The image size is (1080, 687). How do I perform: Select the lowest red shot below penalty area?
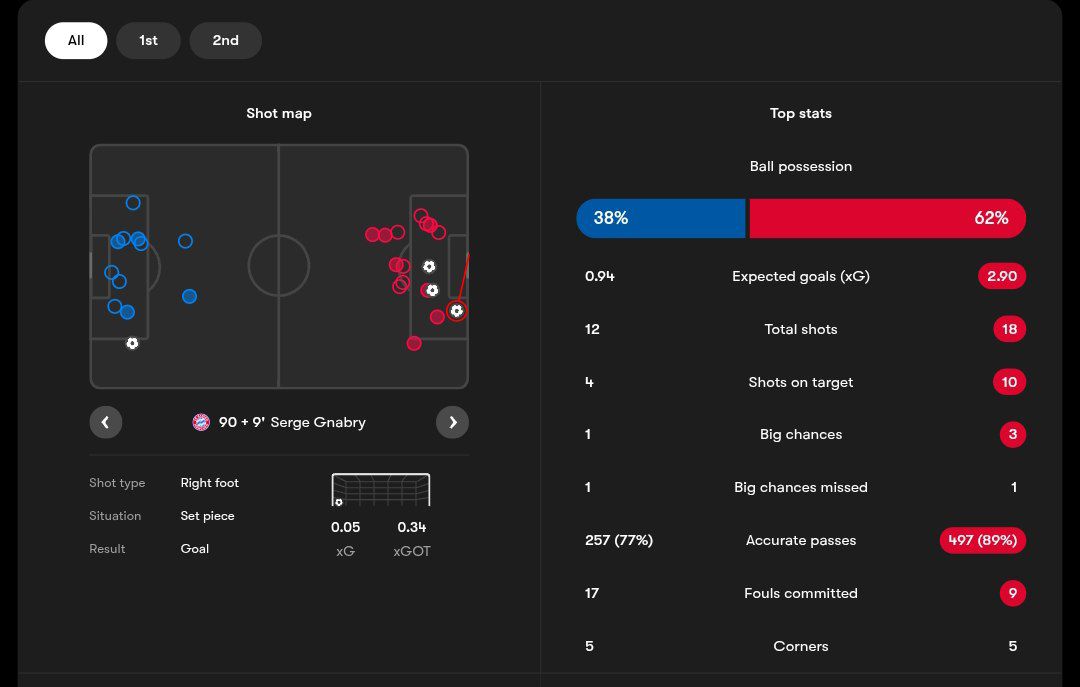(x=414, y=343)
